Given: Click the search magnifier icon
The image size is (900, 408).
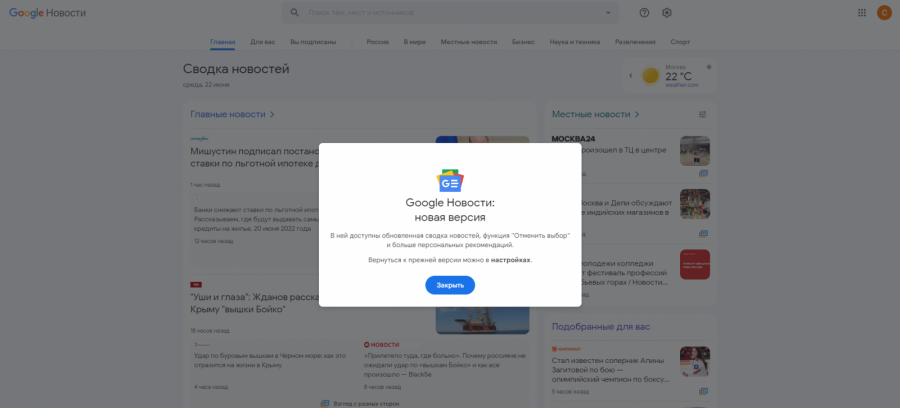Looking at the screenshot, I should (294, 13).
